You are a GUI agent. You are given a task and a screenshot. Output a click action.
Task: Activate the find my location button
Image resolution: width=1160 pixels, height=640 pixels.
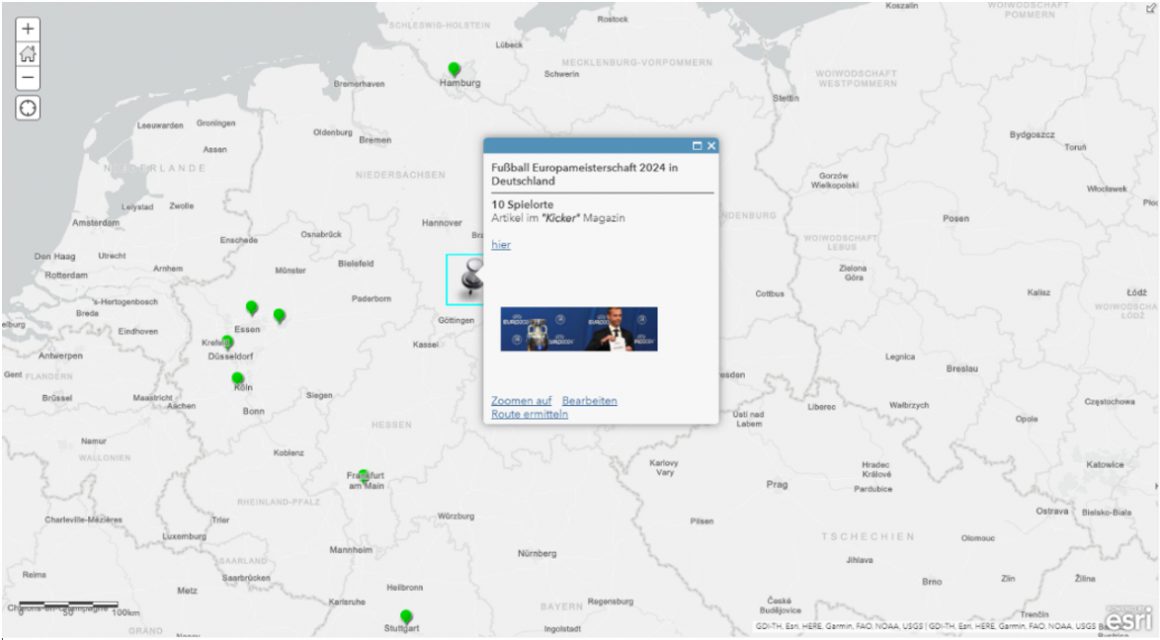coord(28,108)
